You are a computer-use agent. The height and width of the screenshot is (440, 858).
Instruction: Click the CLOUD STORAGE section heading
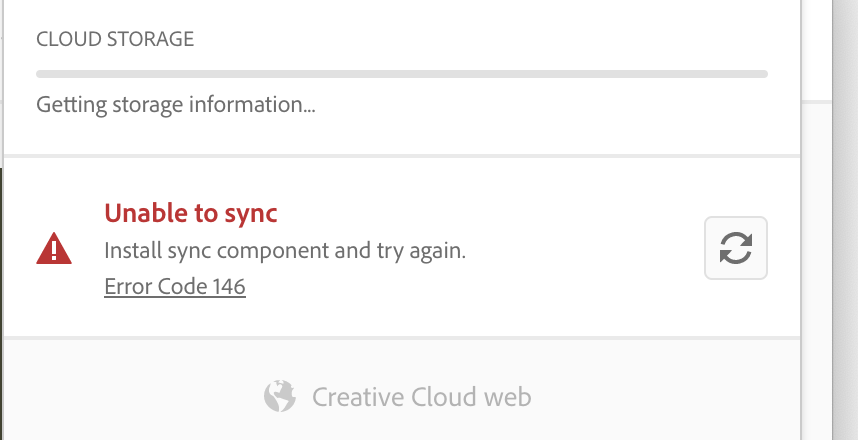tap(115, 40)
